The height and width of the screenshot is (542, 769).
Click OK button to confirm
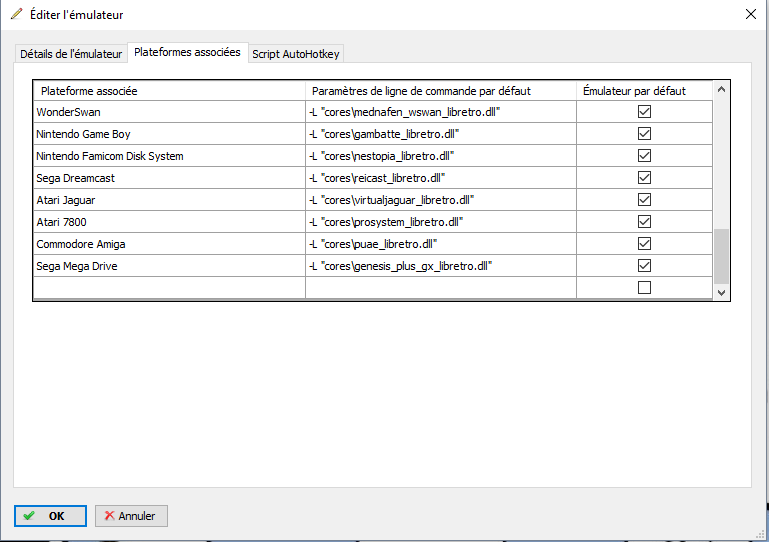pyautogui.click(x=51, y=516)
